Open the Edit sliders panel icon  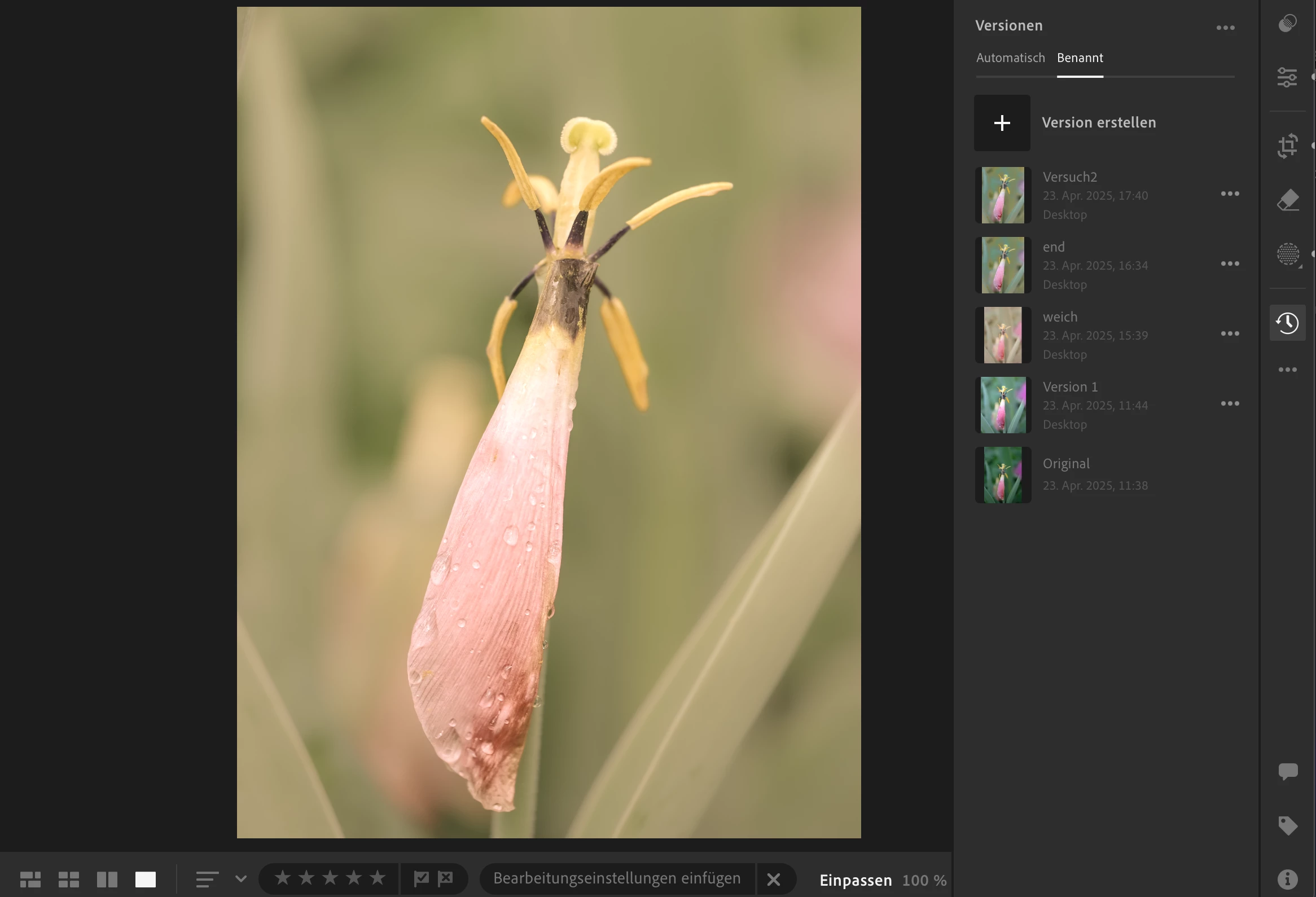[1287, 77]
